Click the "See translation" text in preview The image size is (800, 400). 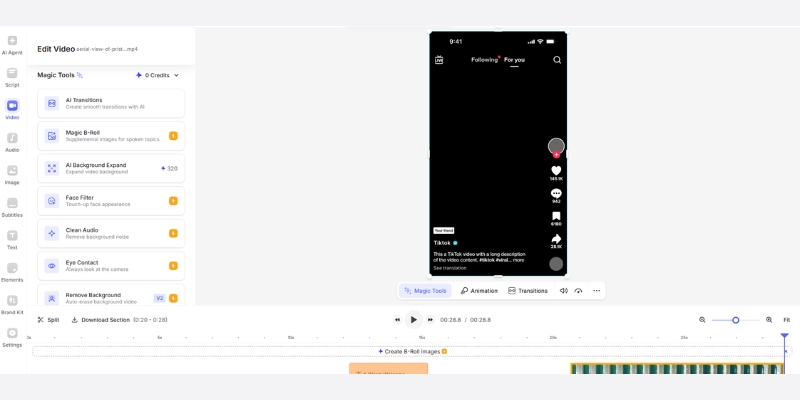pos(449,268)
